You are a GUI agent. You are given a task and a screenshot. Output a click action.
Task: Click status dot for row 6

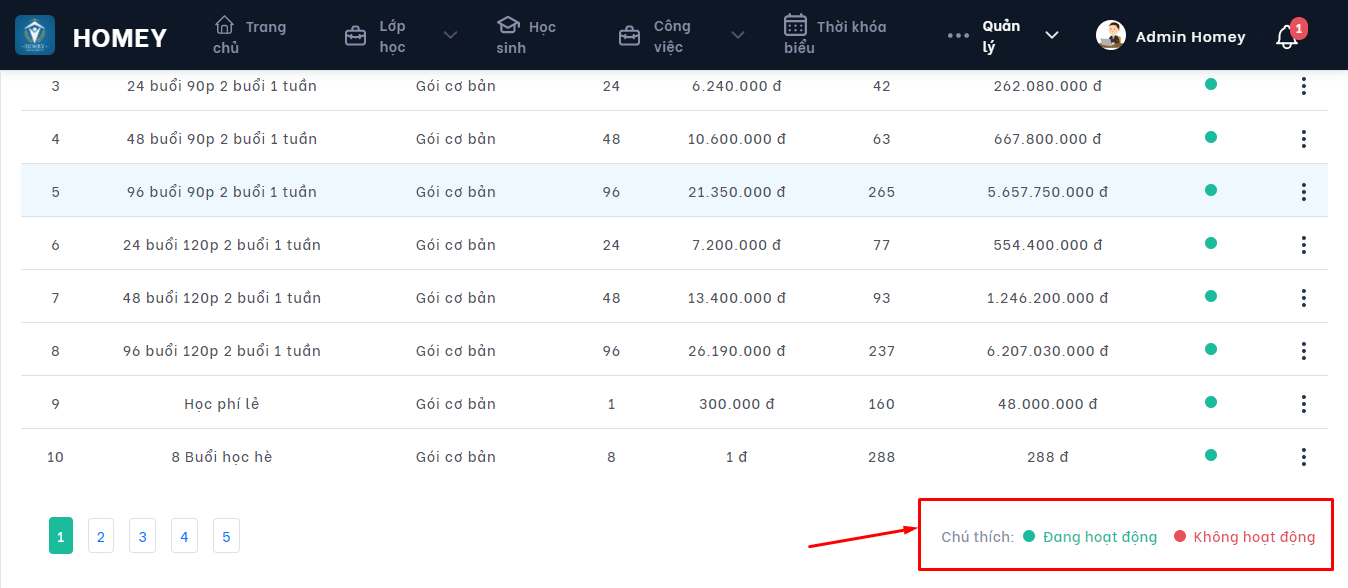click(x=1211, y=243)
